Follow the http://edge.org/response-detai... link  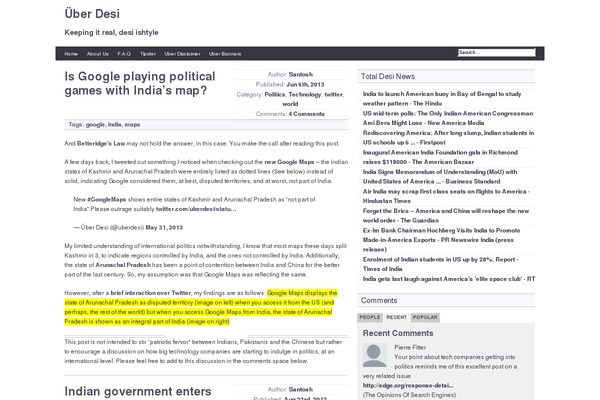point(408,385)
